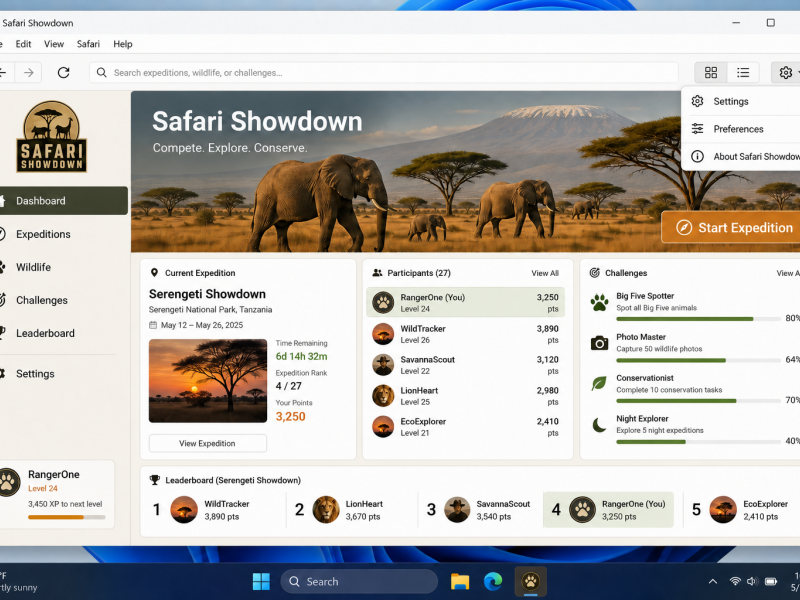Screen dimensions: 800x600
Task: Click SavannaScout's avatar in Participants list
Action: [383, 365]
